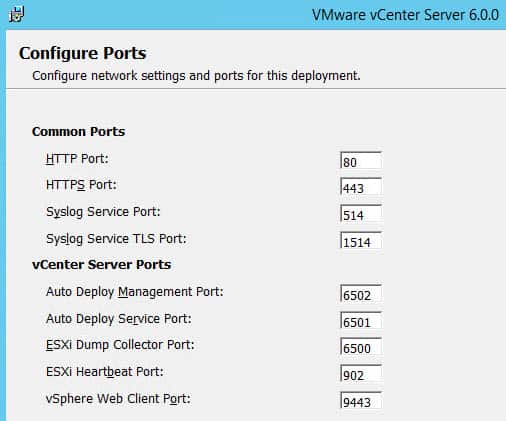Click the vCenter Server Ports section header
The image size is (506, 421).
[x=102, y=265]
